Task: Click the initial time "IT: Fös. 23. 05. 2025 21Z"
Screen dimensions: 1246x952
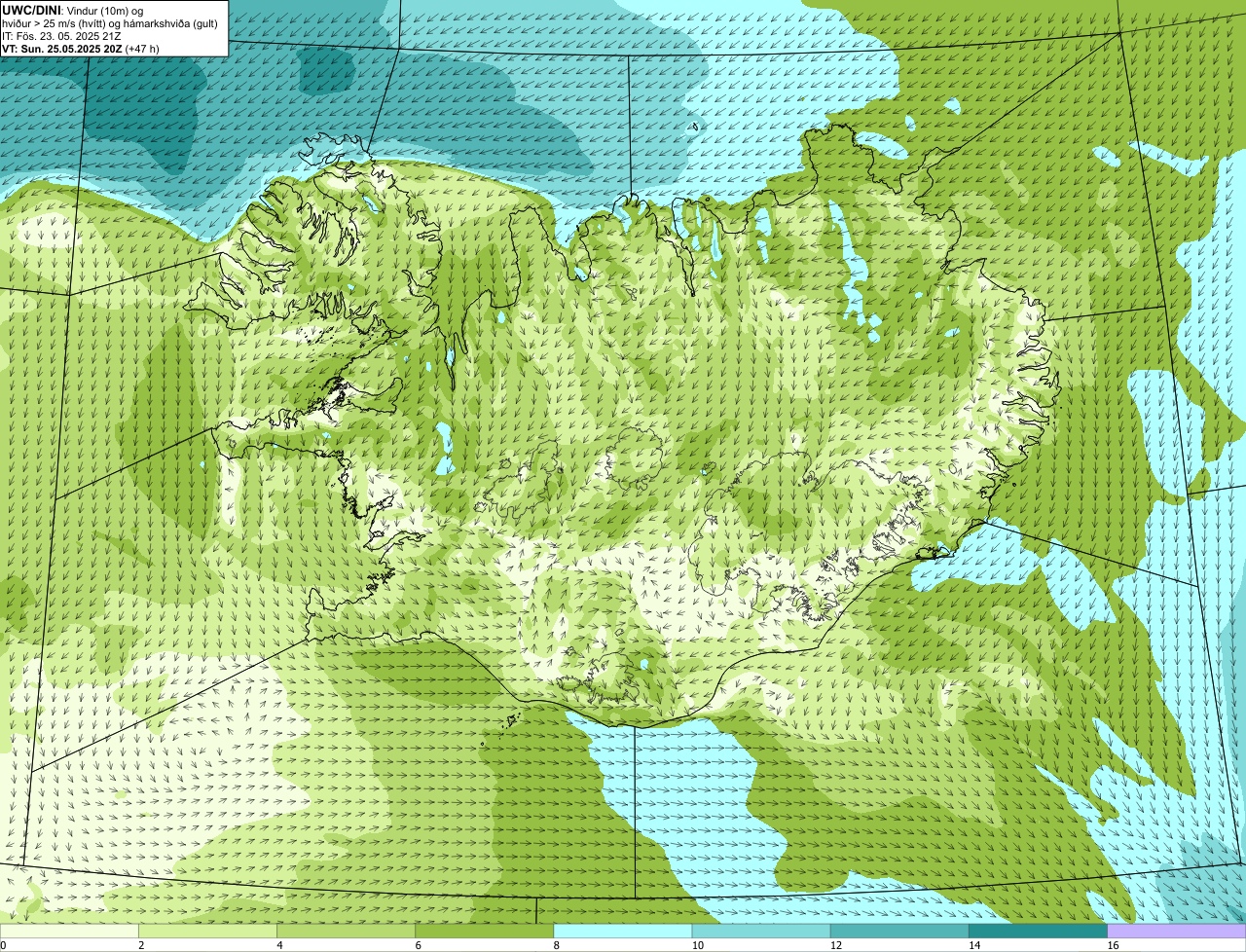Action: coord(61,36)
